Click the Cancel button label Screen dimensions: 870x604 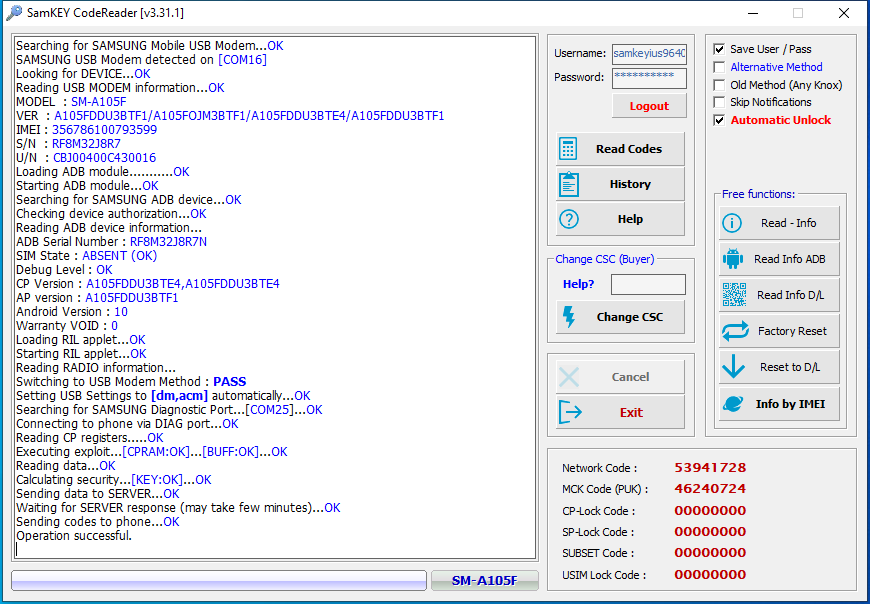click(x=630, y=377)
